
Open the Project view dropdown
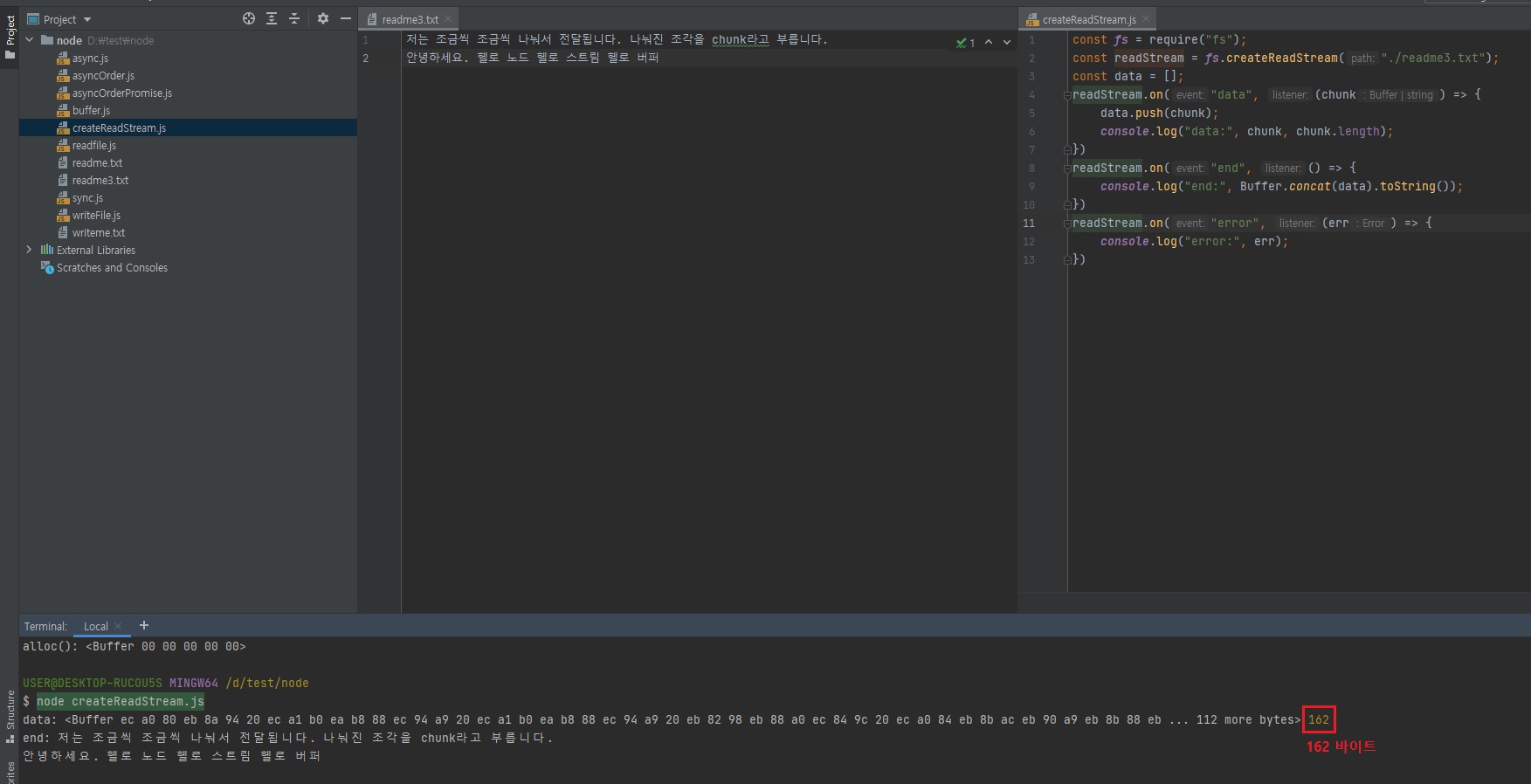[59, 19]
